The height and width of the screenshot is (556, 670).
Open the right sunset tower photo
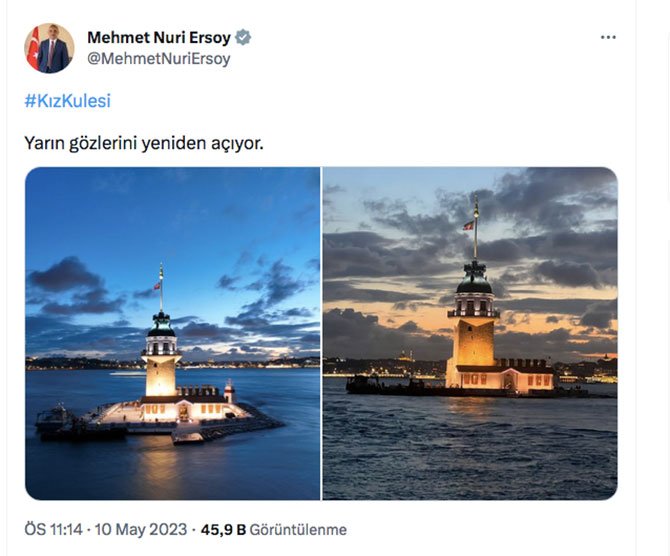coord(470,333)
